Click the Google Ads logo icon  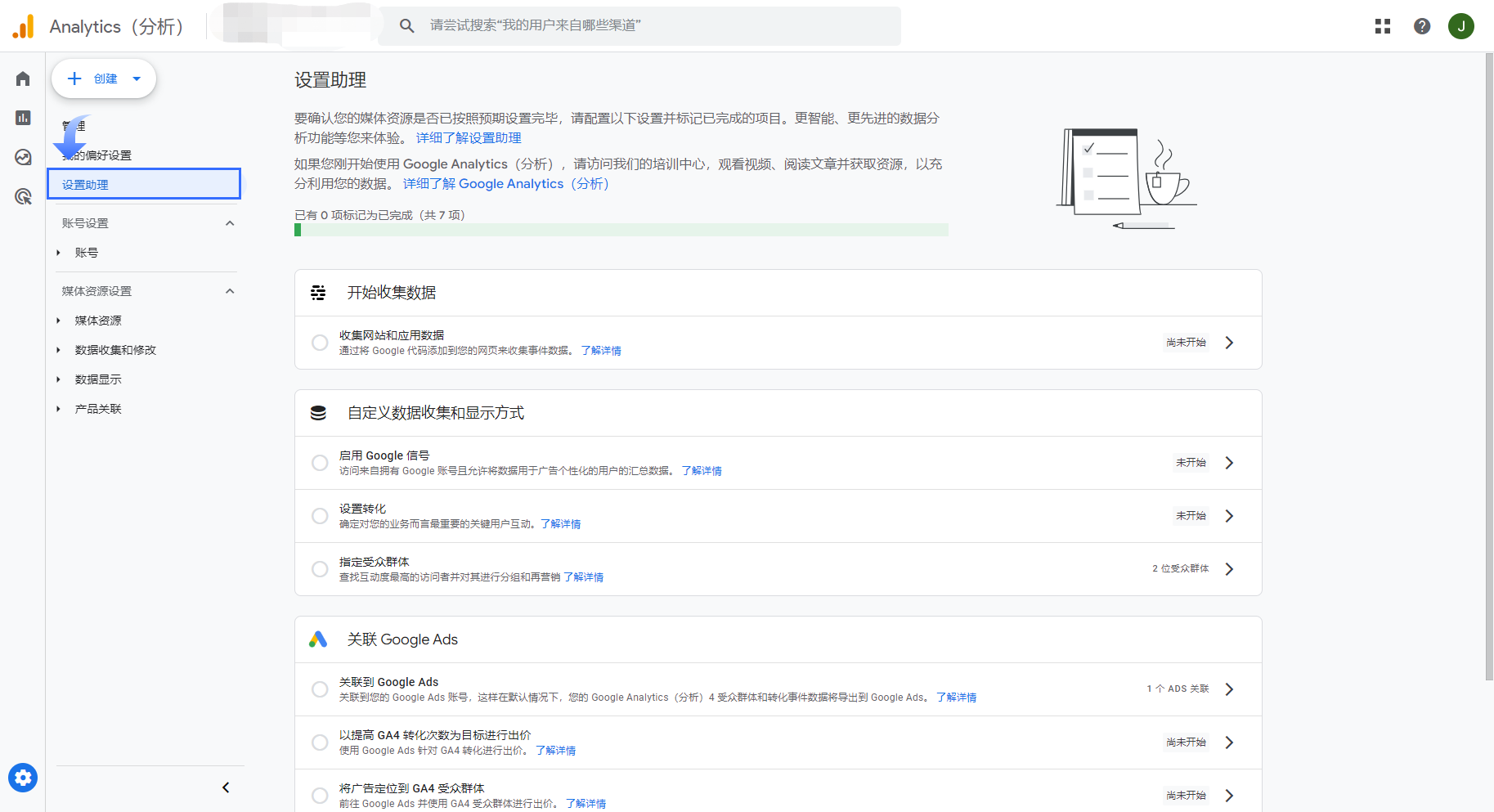[318, 639]
